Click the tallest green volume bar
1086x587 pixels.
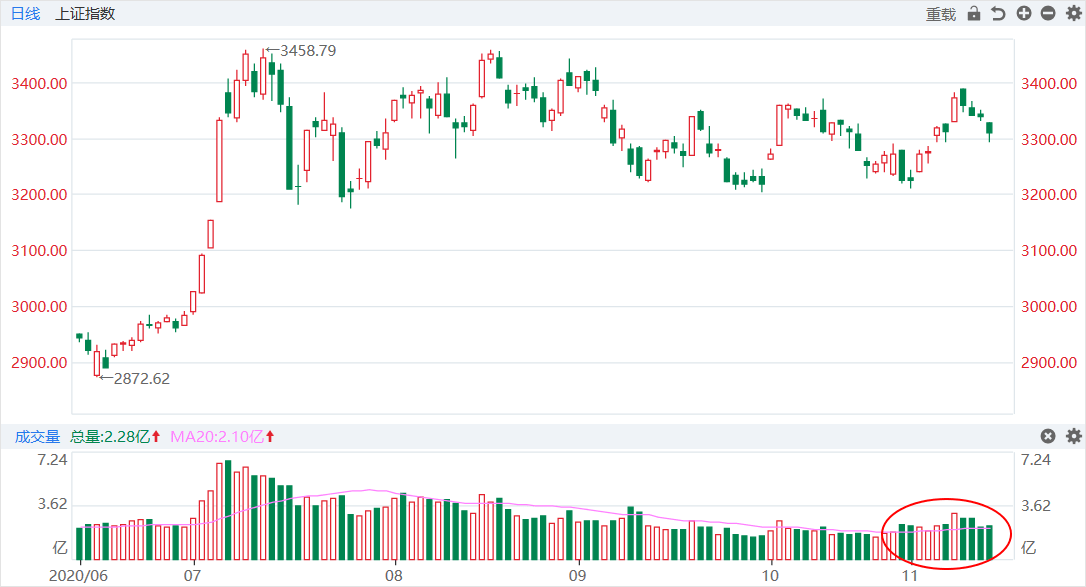point(228,510)
